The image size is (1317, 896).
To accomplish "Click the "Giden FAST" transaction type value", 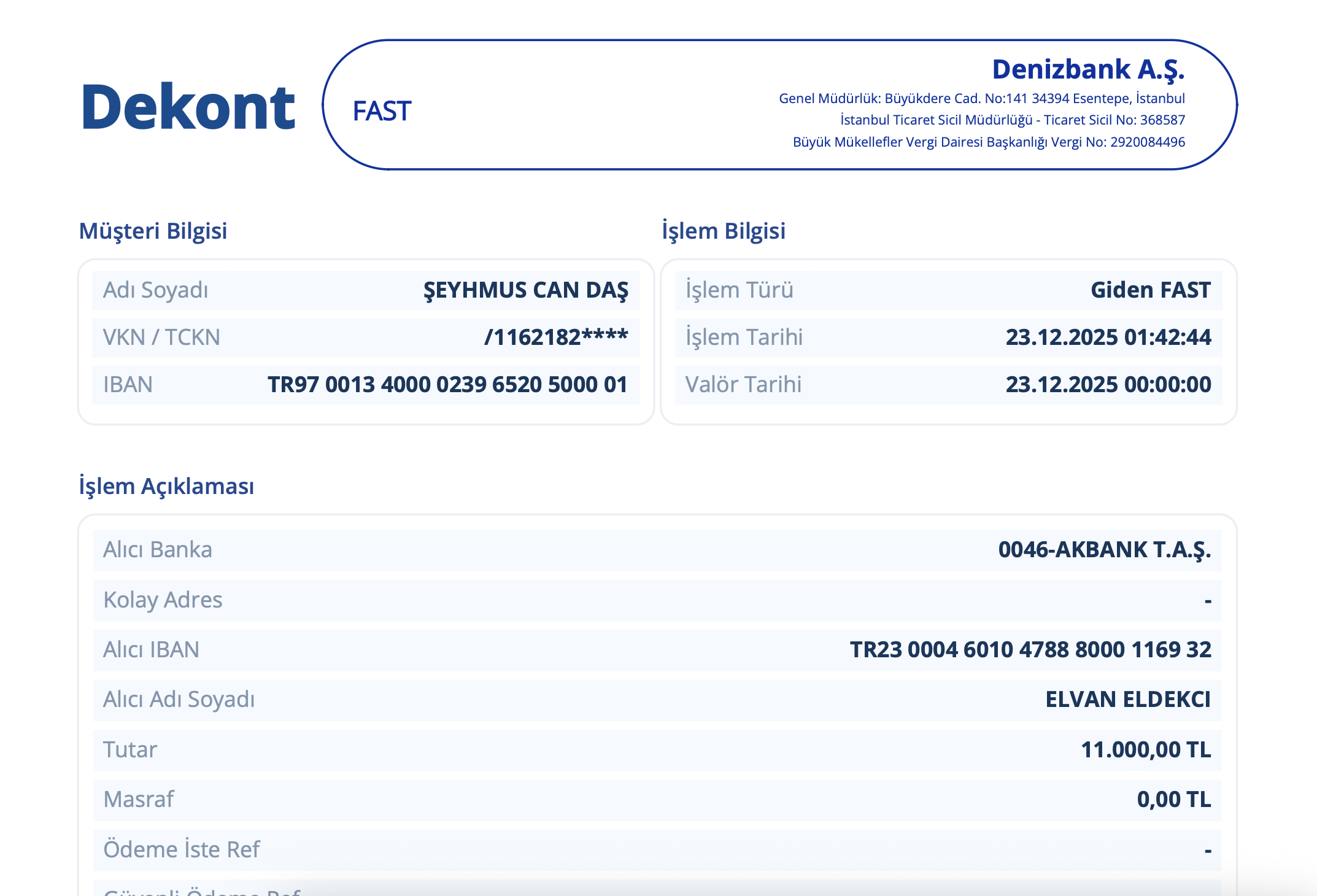I will click(x=1151, y=290).
